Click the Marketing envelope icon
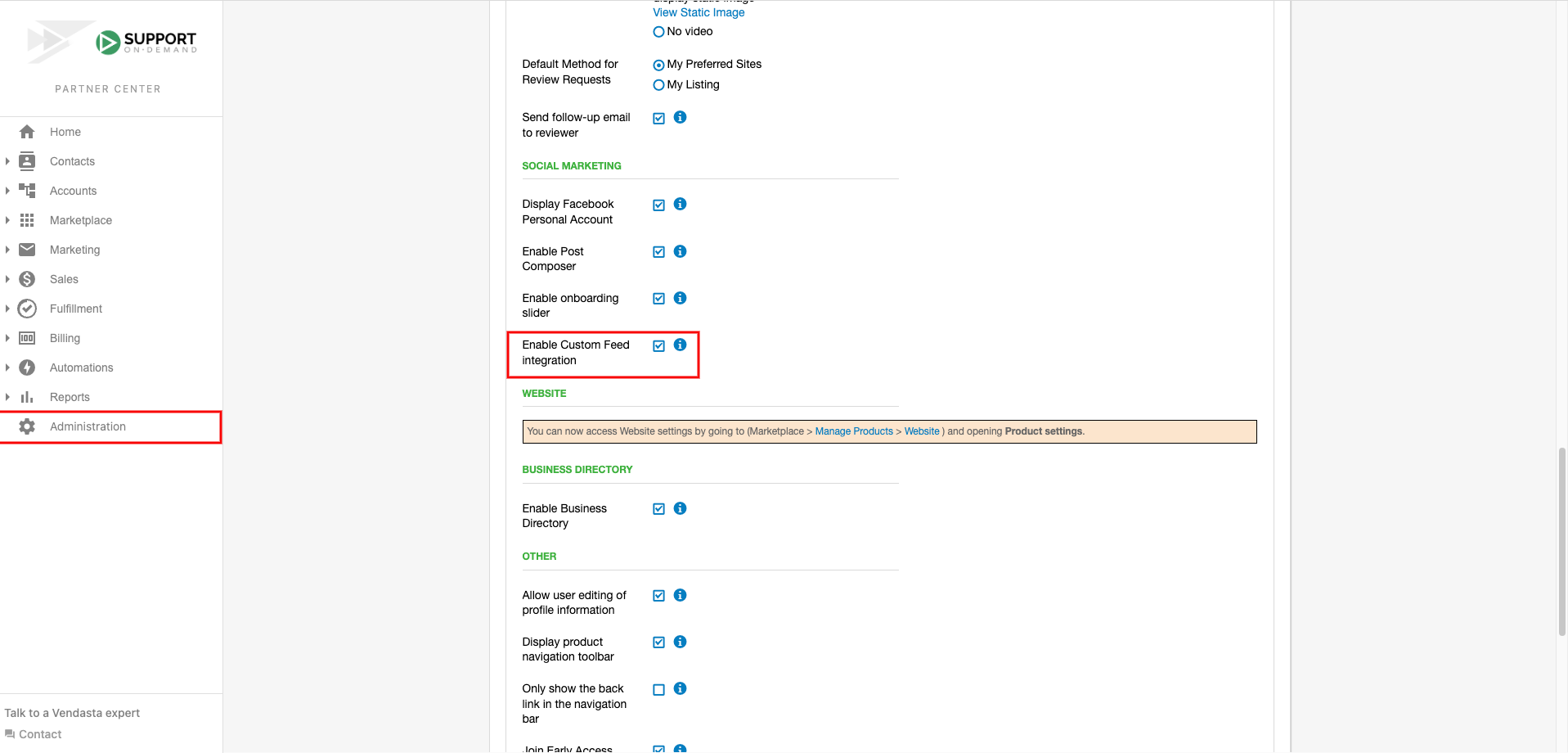This screenshot has height=753, width=1568. click(27, 250)
